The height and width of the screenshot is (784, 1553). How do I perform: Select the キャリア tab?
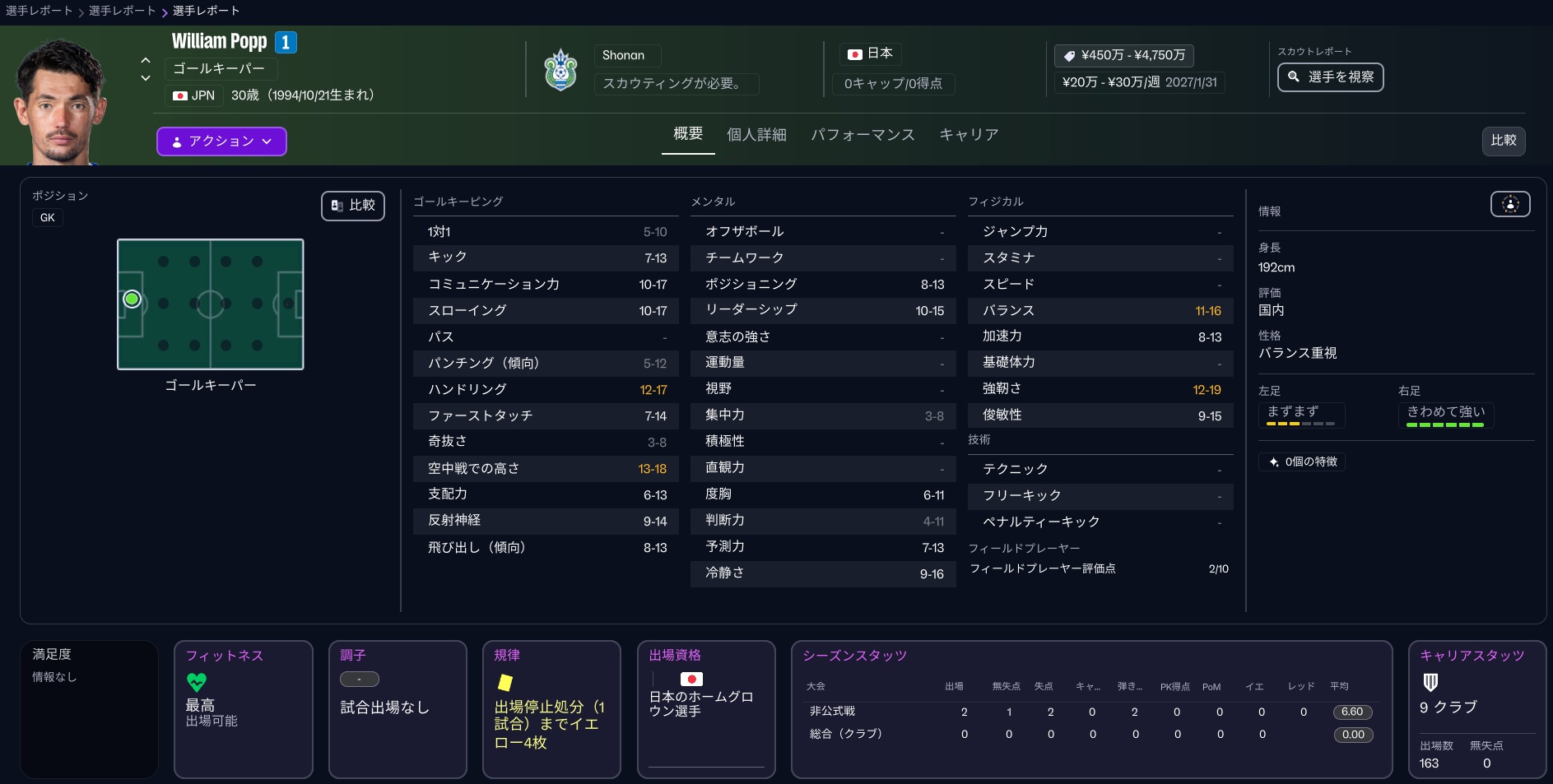tap(969, 135)
